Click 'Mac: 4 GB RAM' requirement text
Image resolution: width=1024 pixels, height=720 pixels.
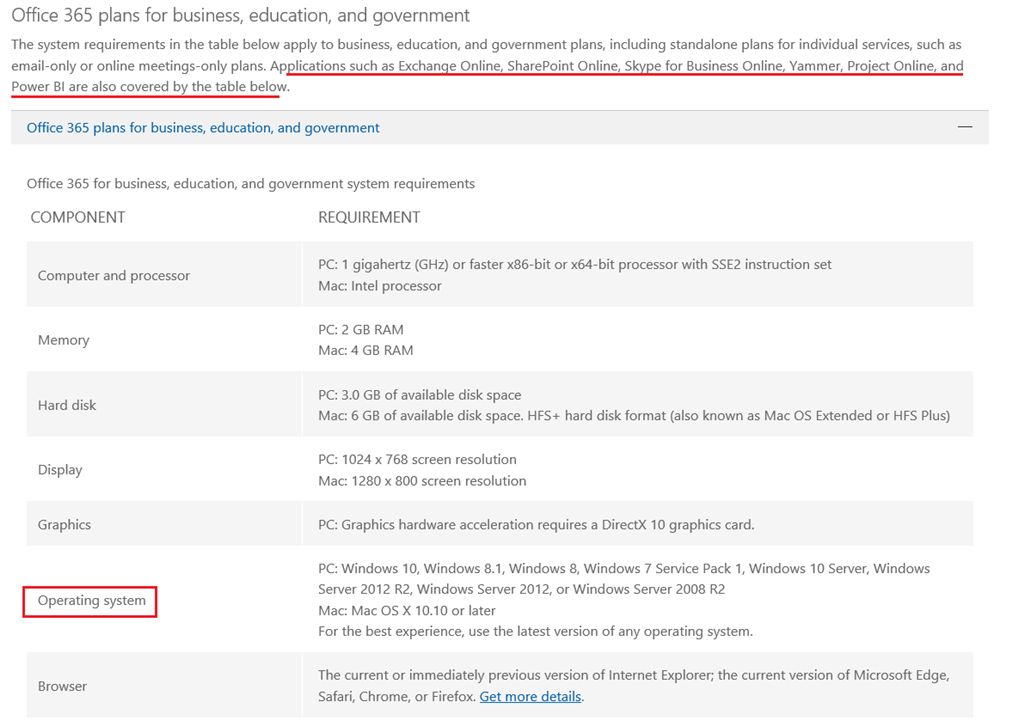pyautogui.click(x=366, y=350)
